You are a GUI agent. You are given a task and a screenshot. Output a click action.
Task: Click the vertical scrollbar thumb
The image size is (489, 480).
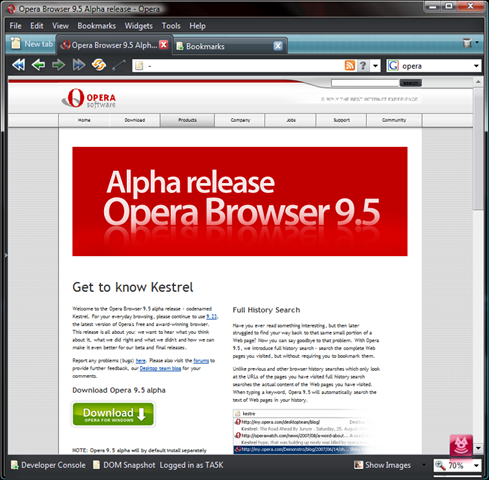point(478,149)
